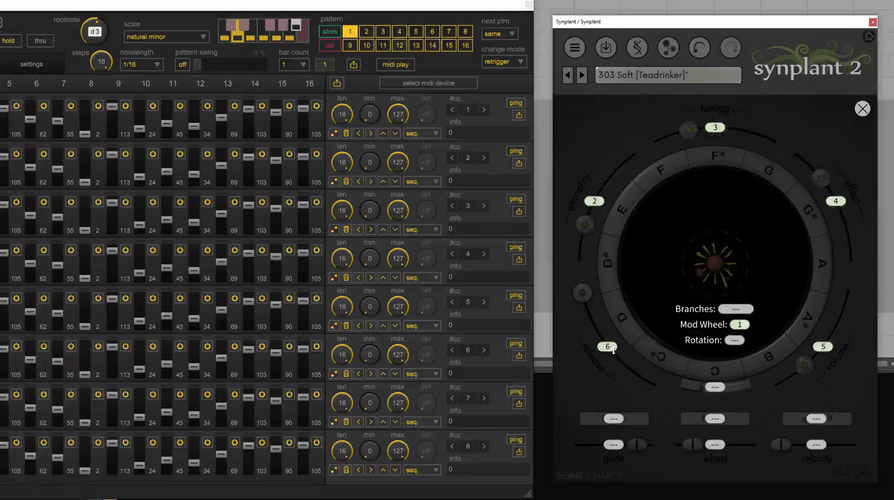Click Synplant redo arrow
Image resolution: width=894 pixels, height=500 pixels.
[730, 47]
